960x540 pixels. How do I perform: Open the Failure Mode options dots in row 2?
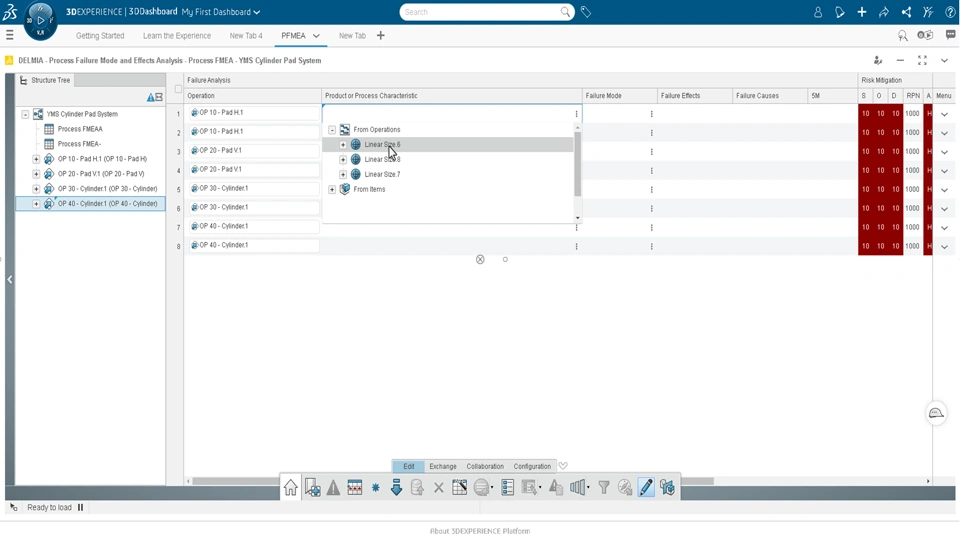point(651,133)
